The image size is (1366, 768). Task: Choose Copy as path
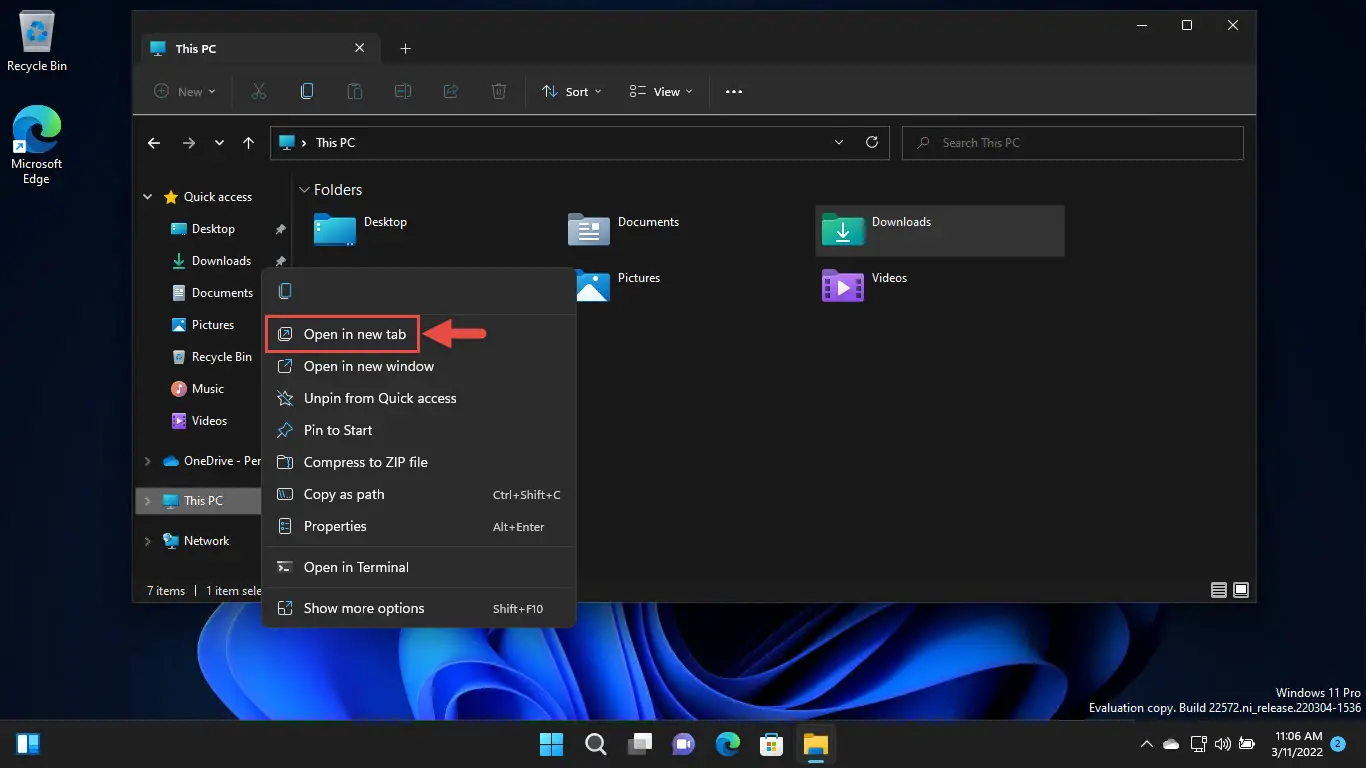419,494
